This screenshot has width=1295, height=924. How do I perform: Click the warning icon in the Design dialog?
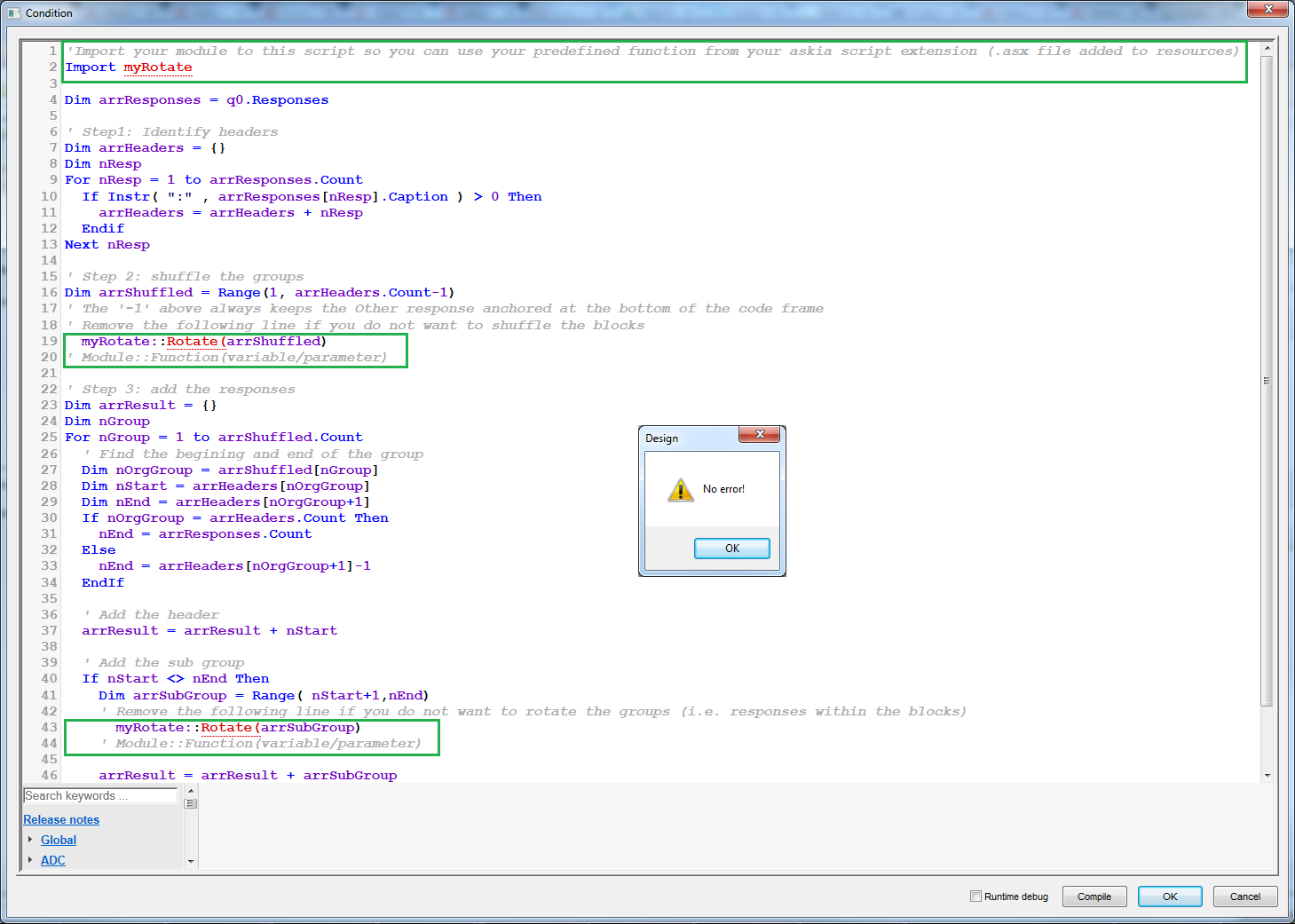click(x=681, y=489)
